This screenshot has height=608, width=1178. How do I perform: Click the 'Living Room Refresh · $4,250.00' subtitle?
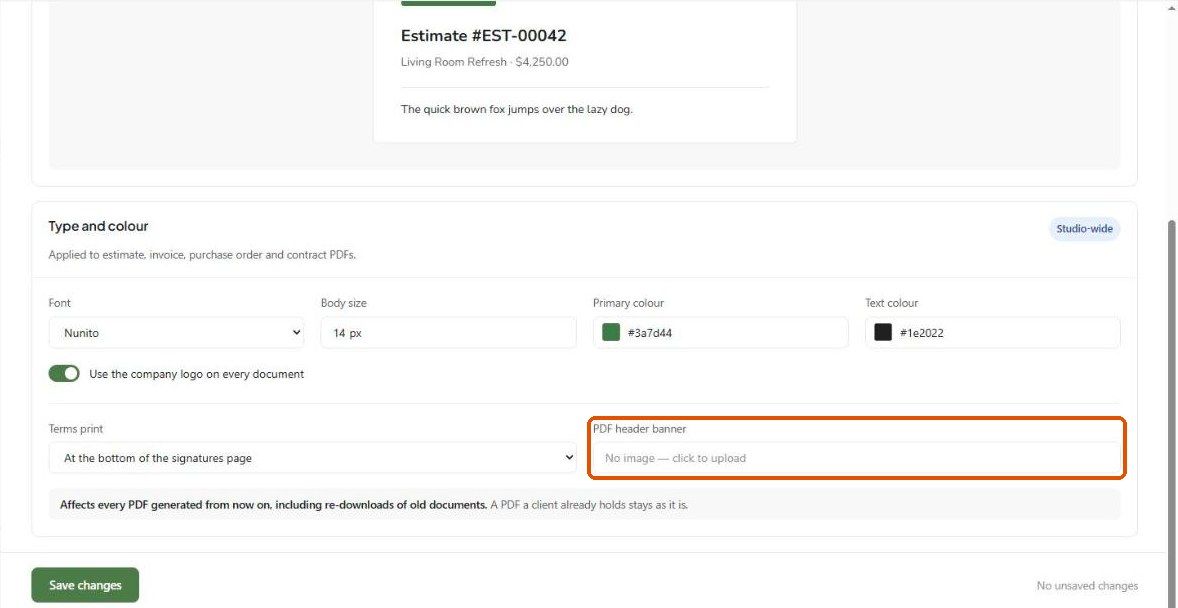tap(485, 62)
